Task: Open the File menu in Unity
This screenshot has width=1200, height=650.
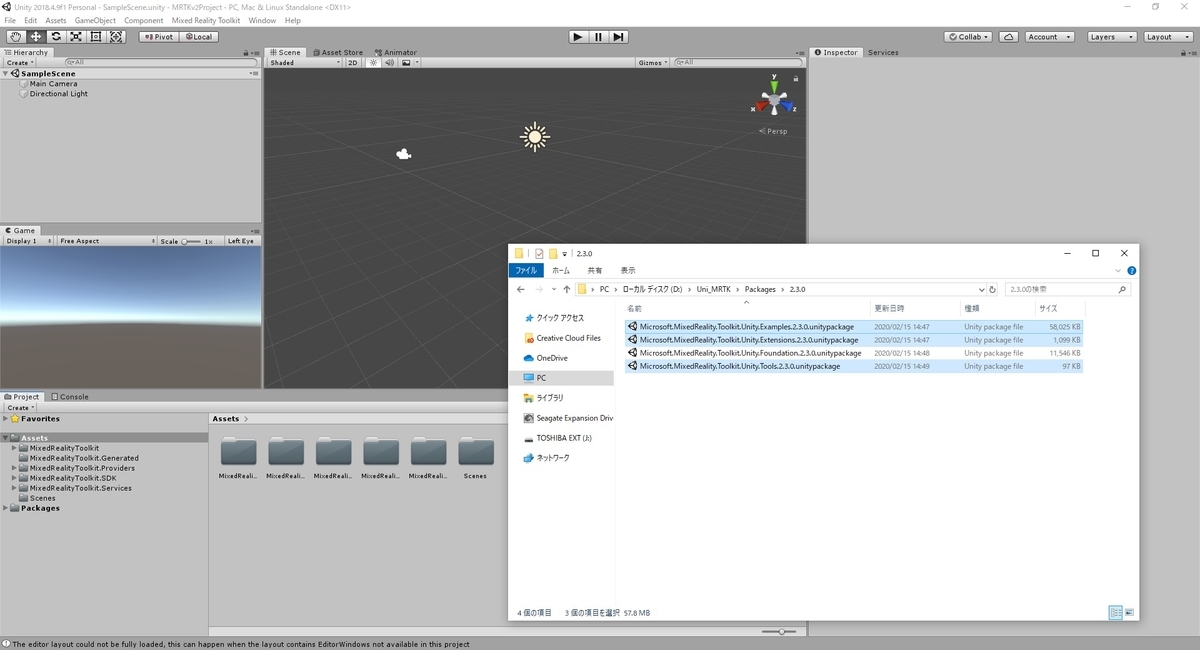Action: click(10, 20)
